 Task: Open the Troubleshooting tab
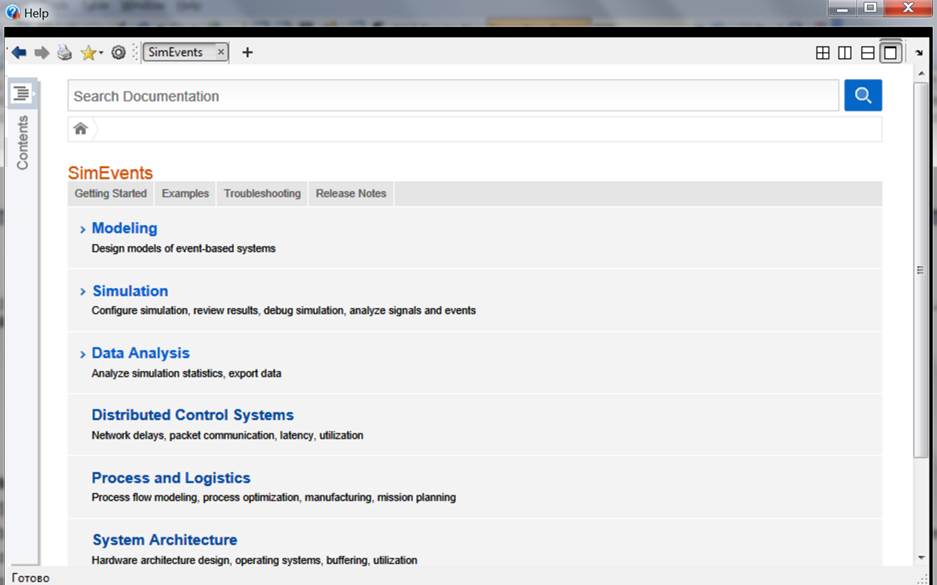pyautogui.click(x=262, y=194)
